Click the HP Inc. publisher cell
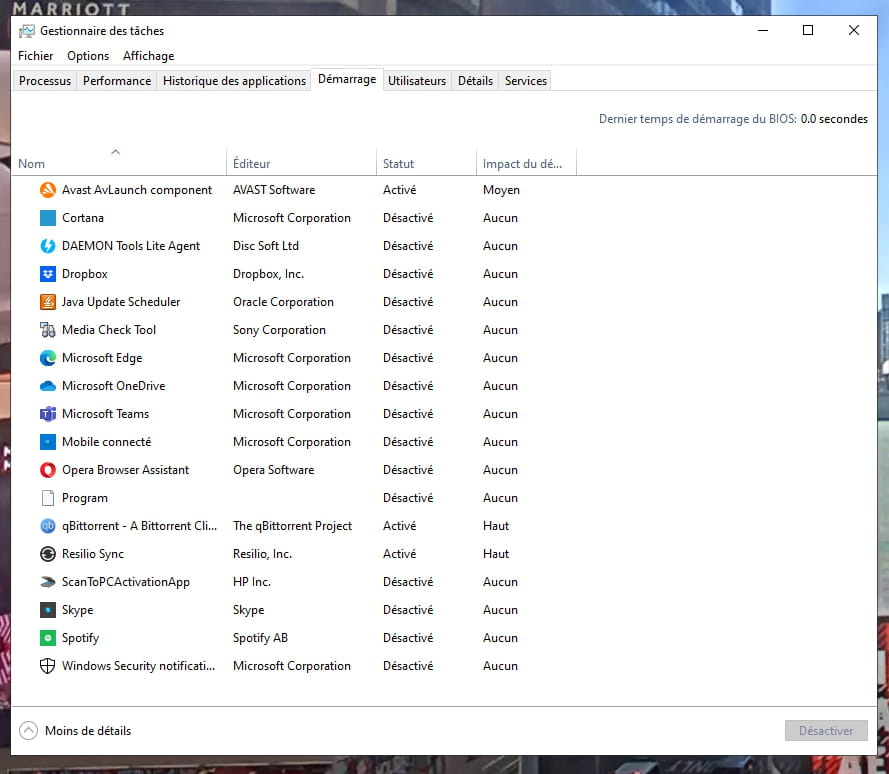The height and width of the screenshot is (774, 889). pos(252,582)
